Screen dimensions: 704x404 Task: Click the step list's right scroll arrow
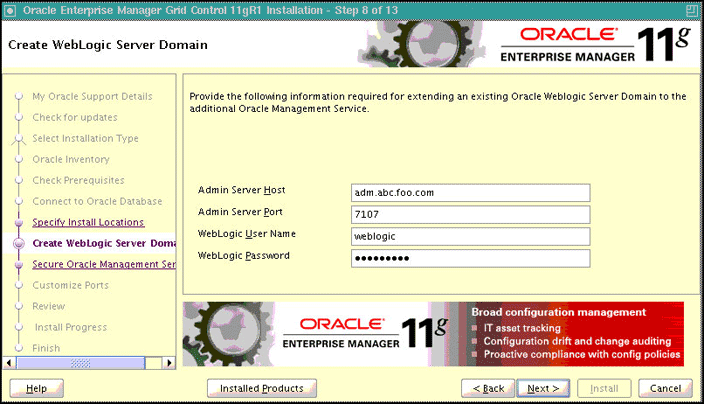click(x=169, y=363)
